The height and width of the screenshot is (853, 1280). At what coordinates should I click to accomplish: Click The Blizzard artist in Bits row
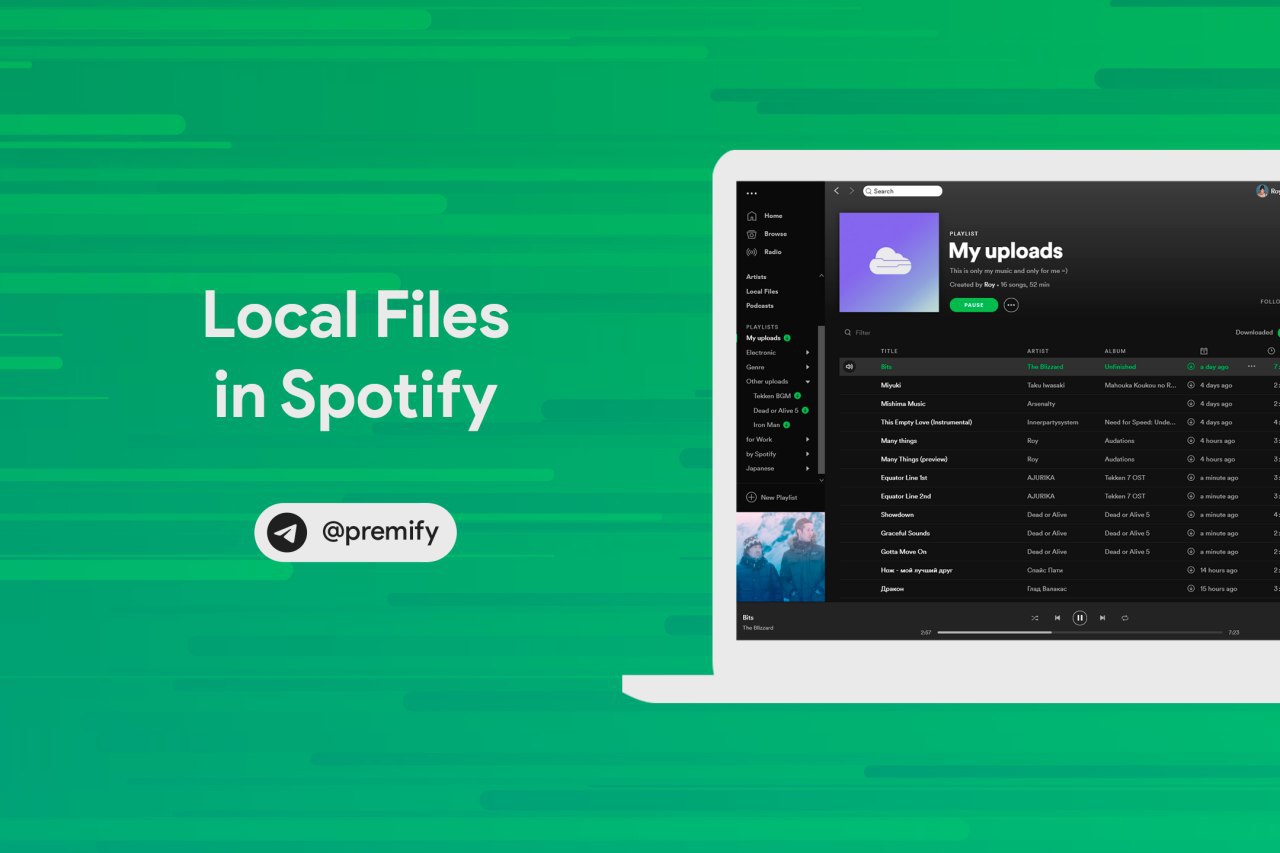tap(1045, 367)
